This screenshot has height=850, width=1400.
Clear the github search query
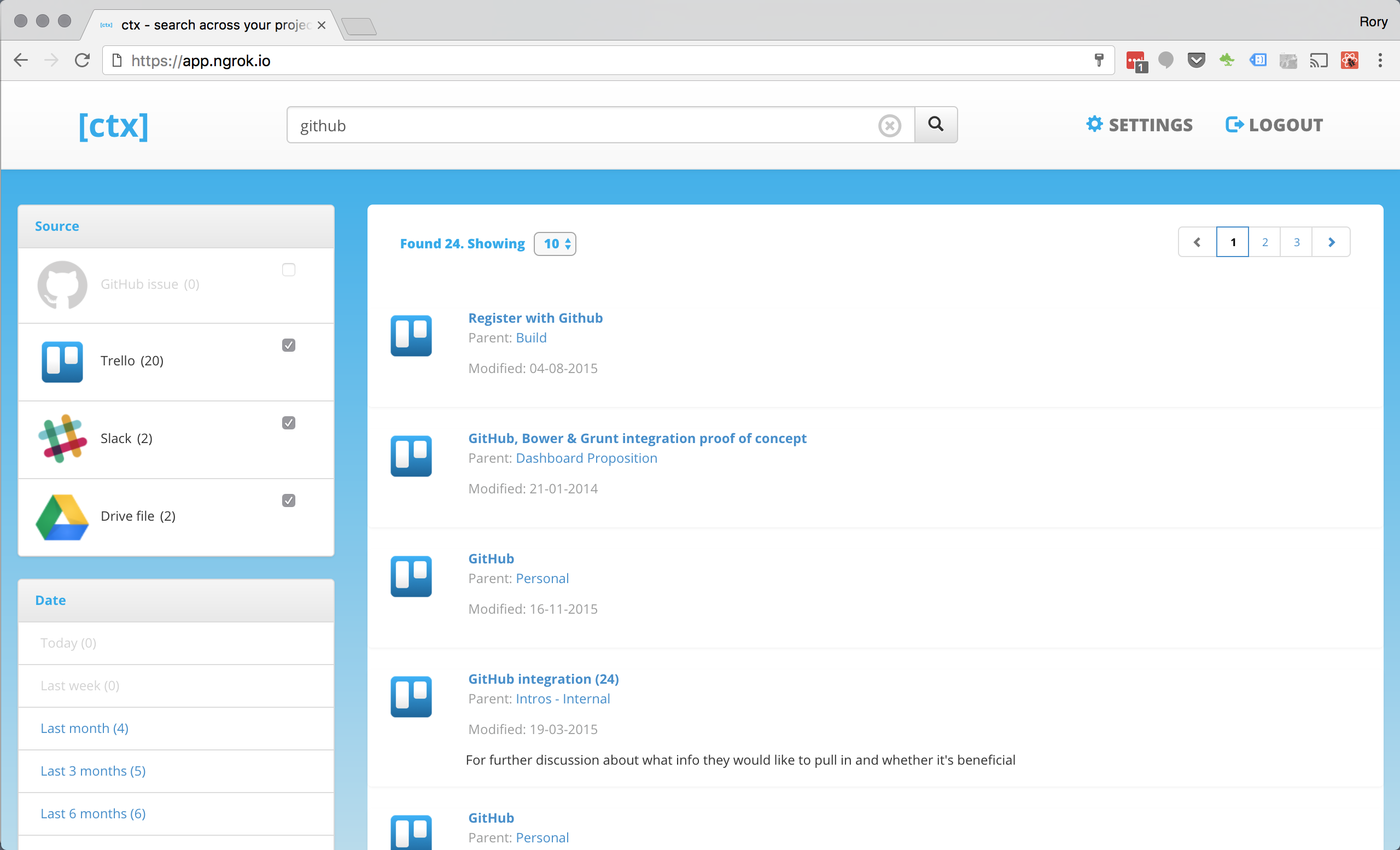[x=889, y=126]
